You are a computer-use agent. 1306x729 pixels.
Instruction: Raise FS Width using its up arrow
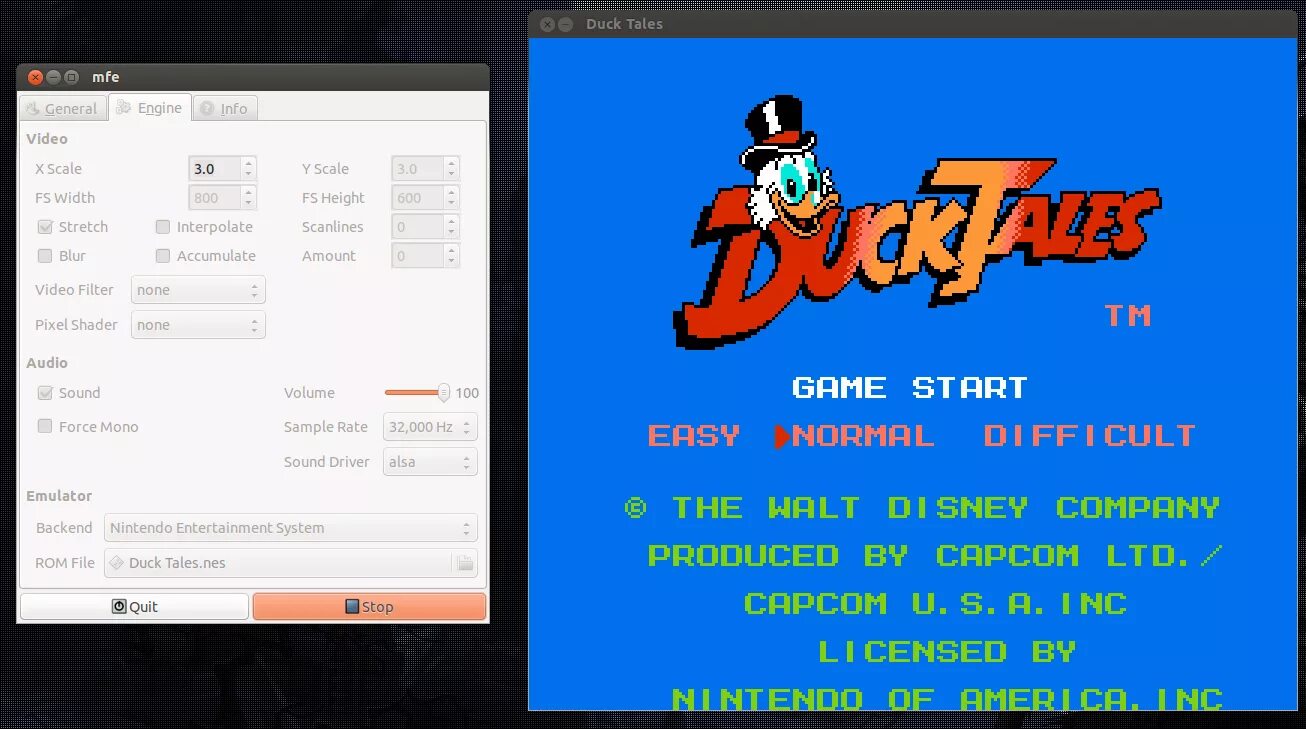pyautogui.click(x=249, y=192)
